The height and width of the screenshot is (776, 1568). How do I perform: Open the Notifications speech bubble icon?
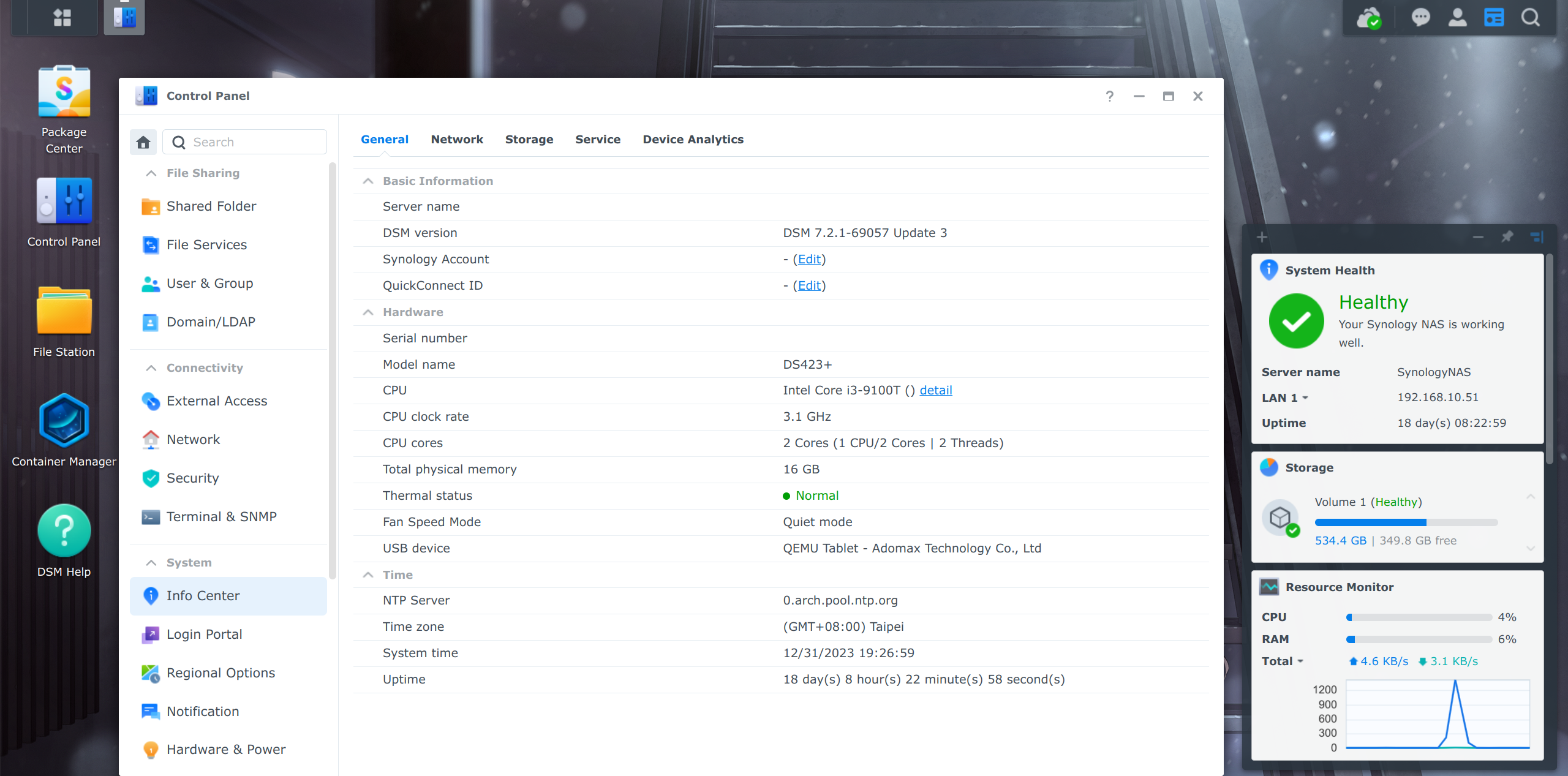pos(1420,17)
